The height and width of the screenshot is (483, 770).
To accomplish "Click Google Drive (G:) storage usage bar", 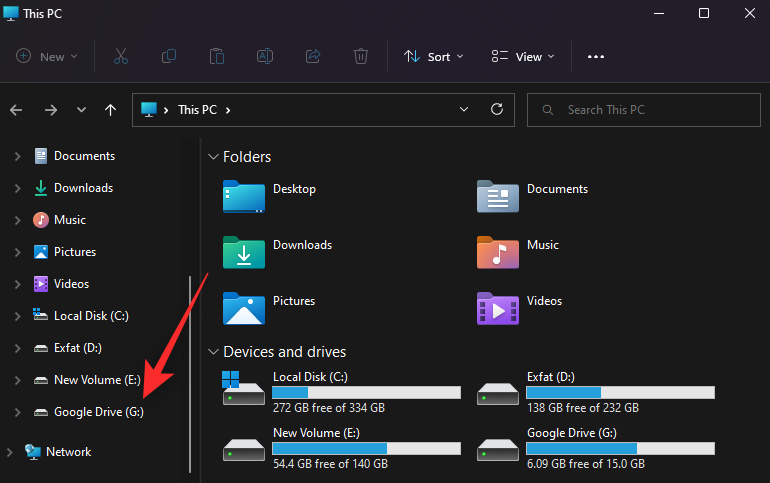I will pos(620,448).
